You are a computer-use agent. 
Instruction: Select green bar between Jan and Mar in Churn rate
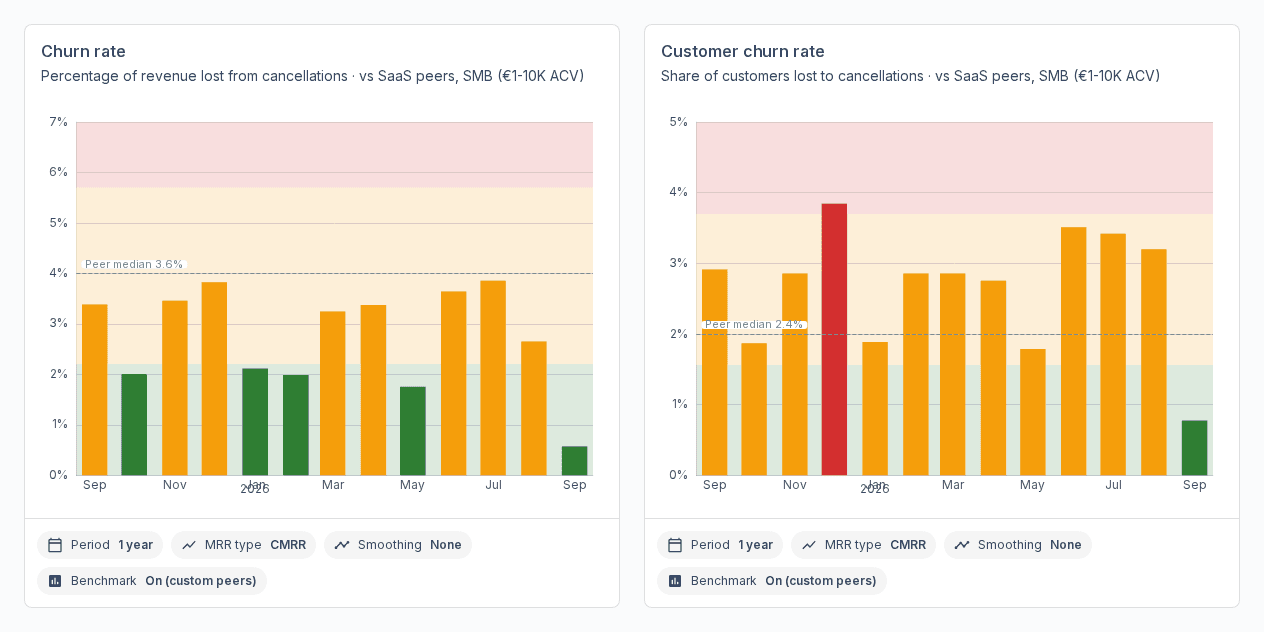296,425
